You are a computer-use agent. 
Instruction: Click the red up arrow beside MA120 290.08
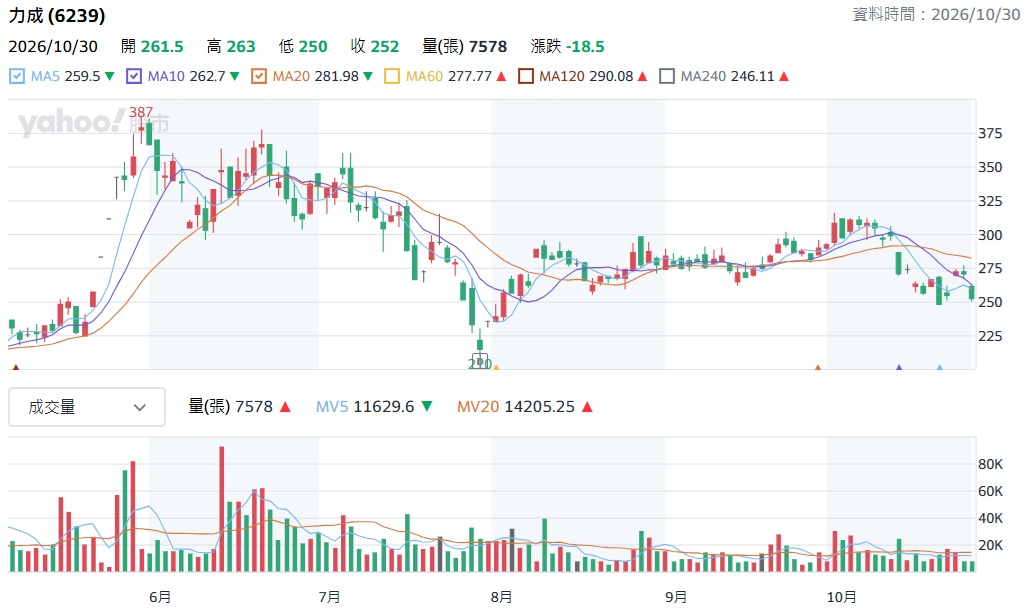(643, 77)
